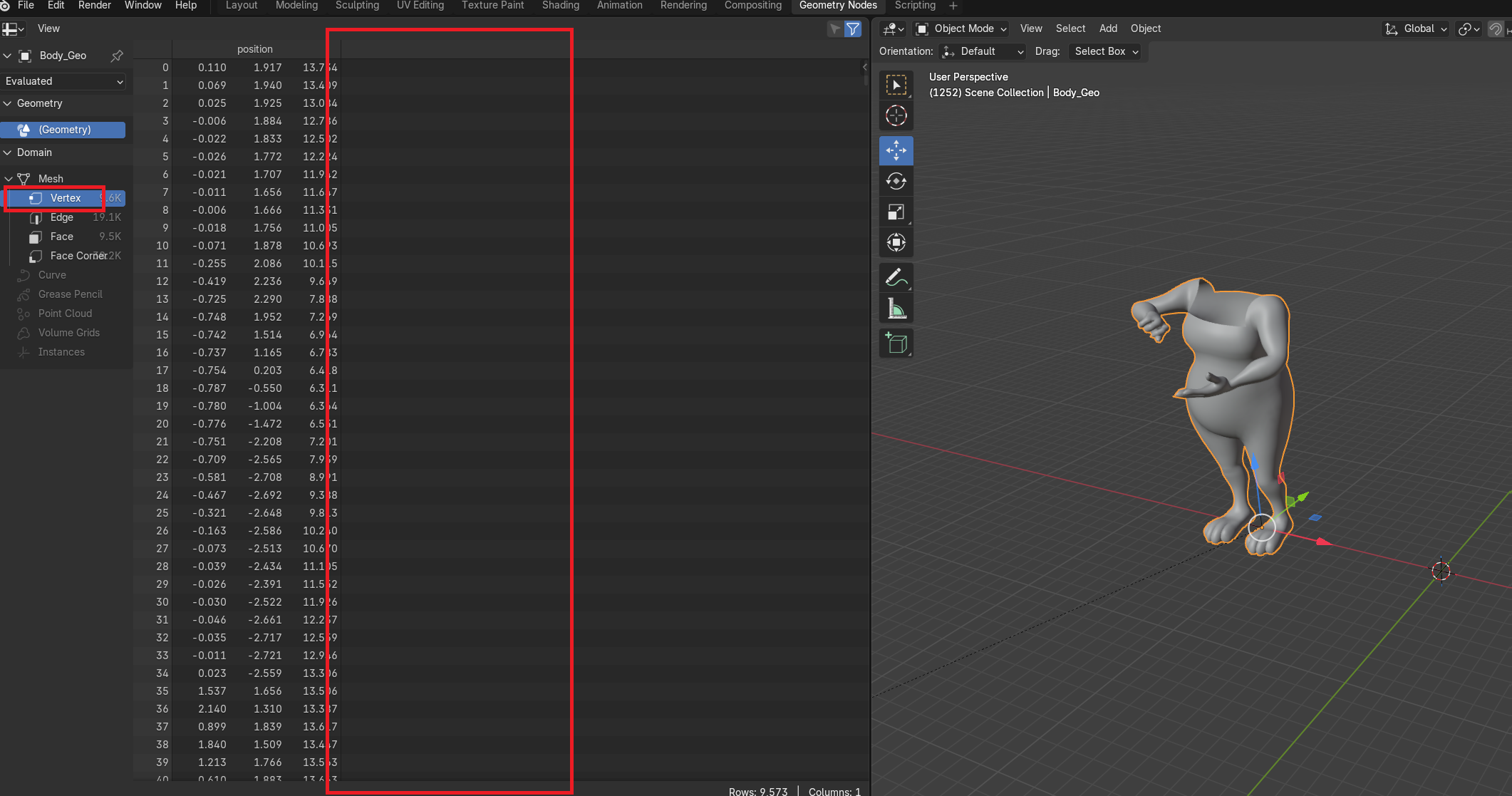The width and height of the screenshot is (1512, 796).
Task: Click the position column header
Action: tap(255, 49)
